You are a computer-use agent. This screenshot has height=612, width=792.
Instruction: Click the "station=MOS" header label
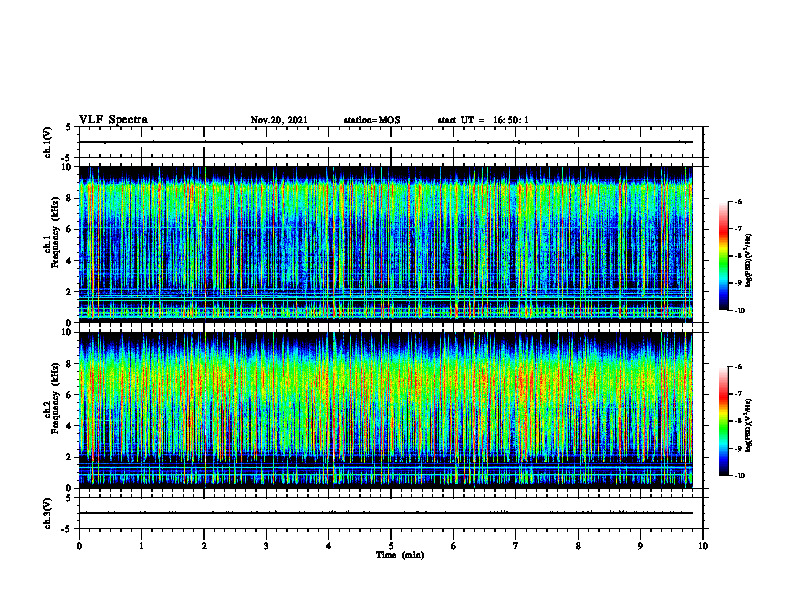pyautogui.click(x=372, y=120)
